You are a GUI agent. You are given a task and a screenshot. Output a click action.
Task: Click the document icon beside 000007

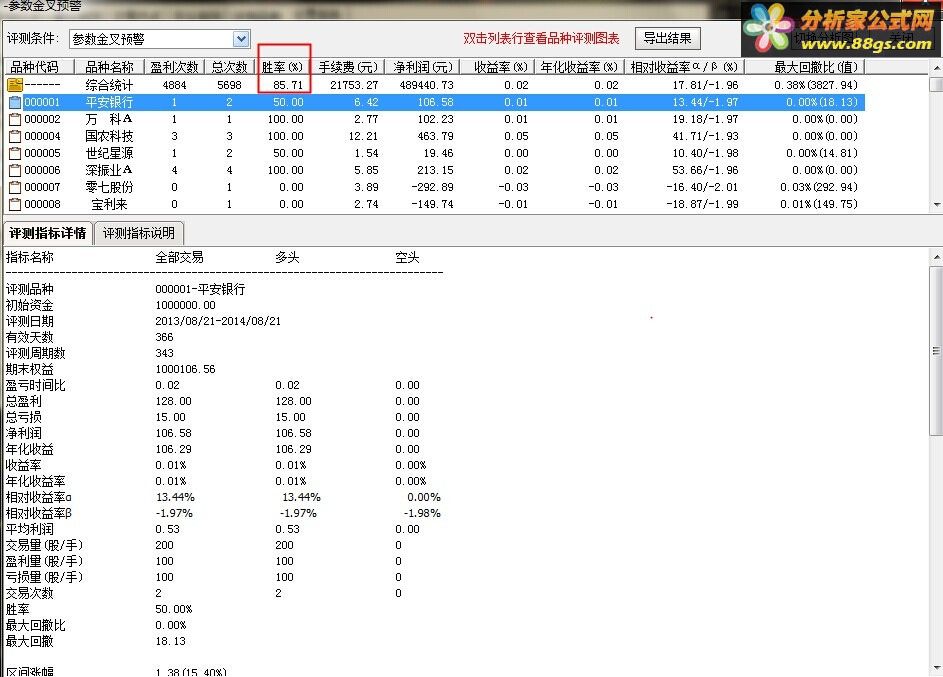pos(15,187)
